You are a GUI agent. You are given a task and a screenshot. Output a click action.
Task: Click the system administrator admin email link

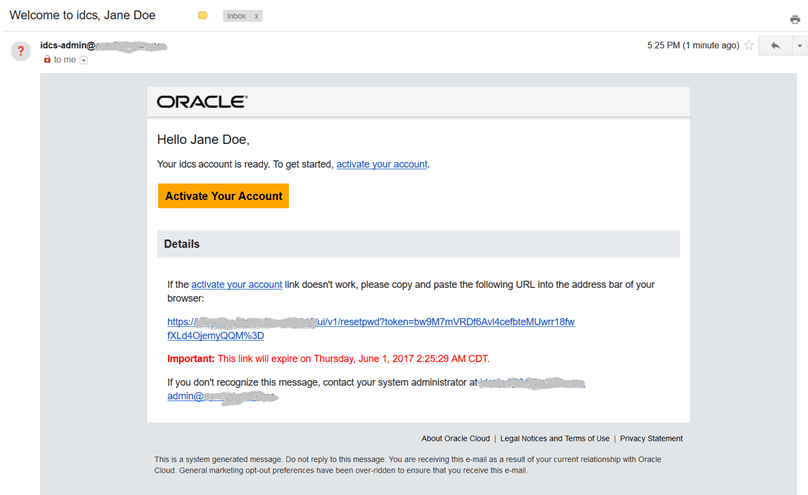pos(222,396)
